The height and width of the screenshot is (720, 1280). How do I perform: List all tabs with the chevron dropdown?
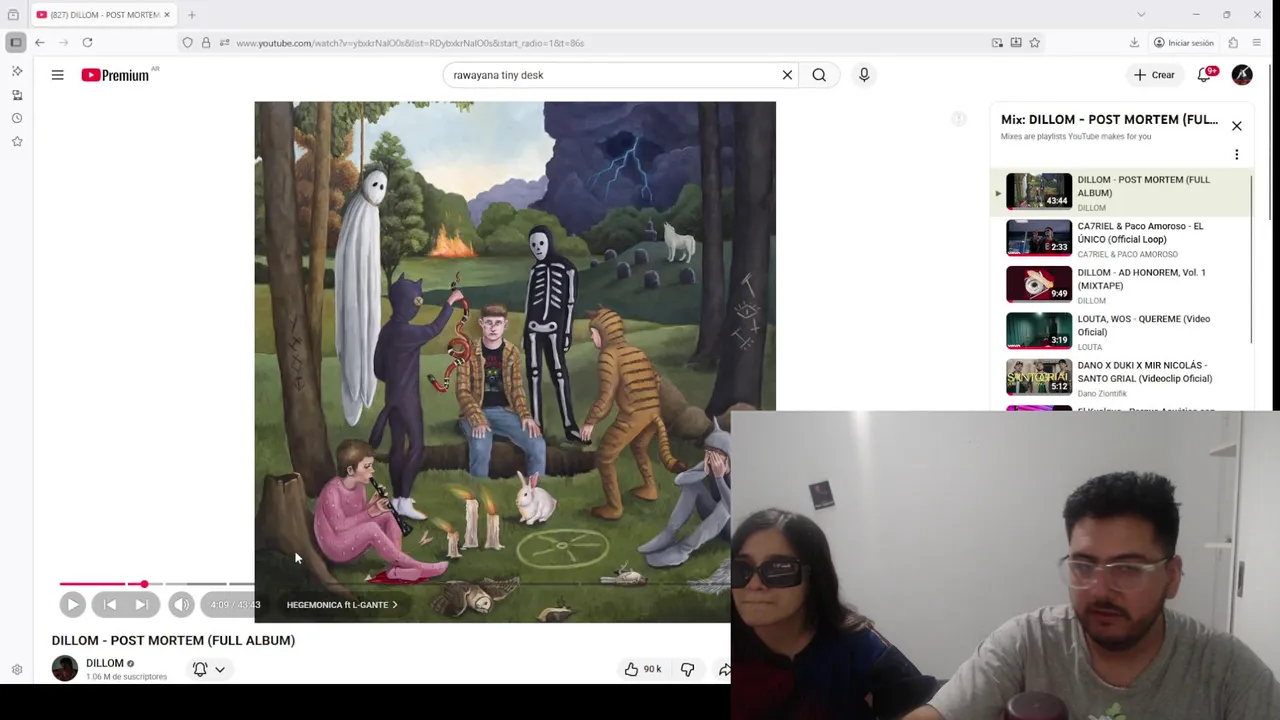(x=1141, y=15)
